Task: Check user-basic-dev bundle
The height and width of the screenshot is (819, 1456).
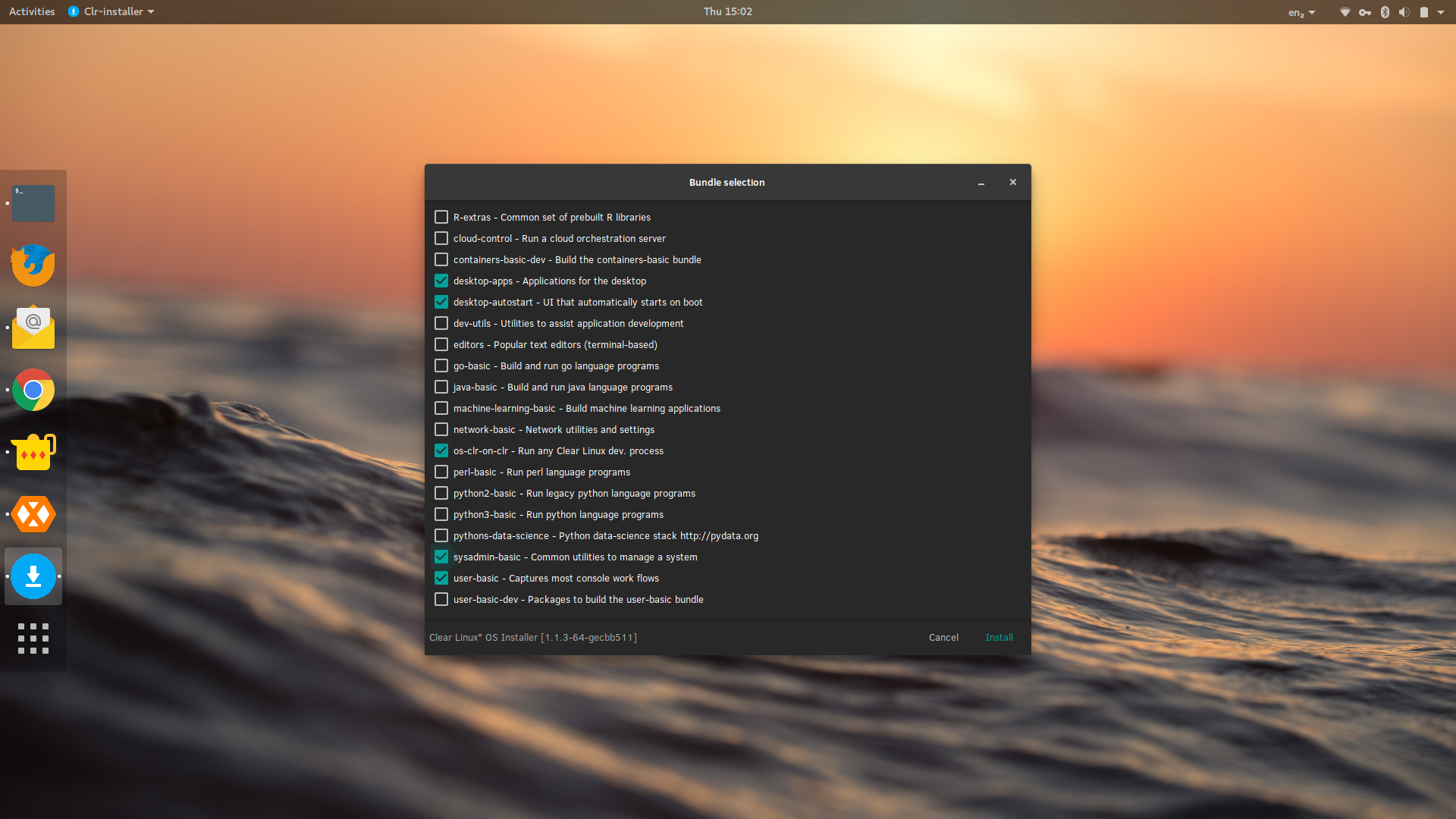Action: pyautogui.click(x=441, y=599)
